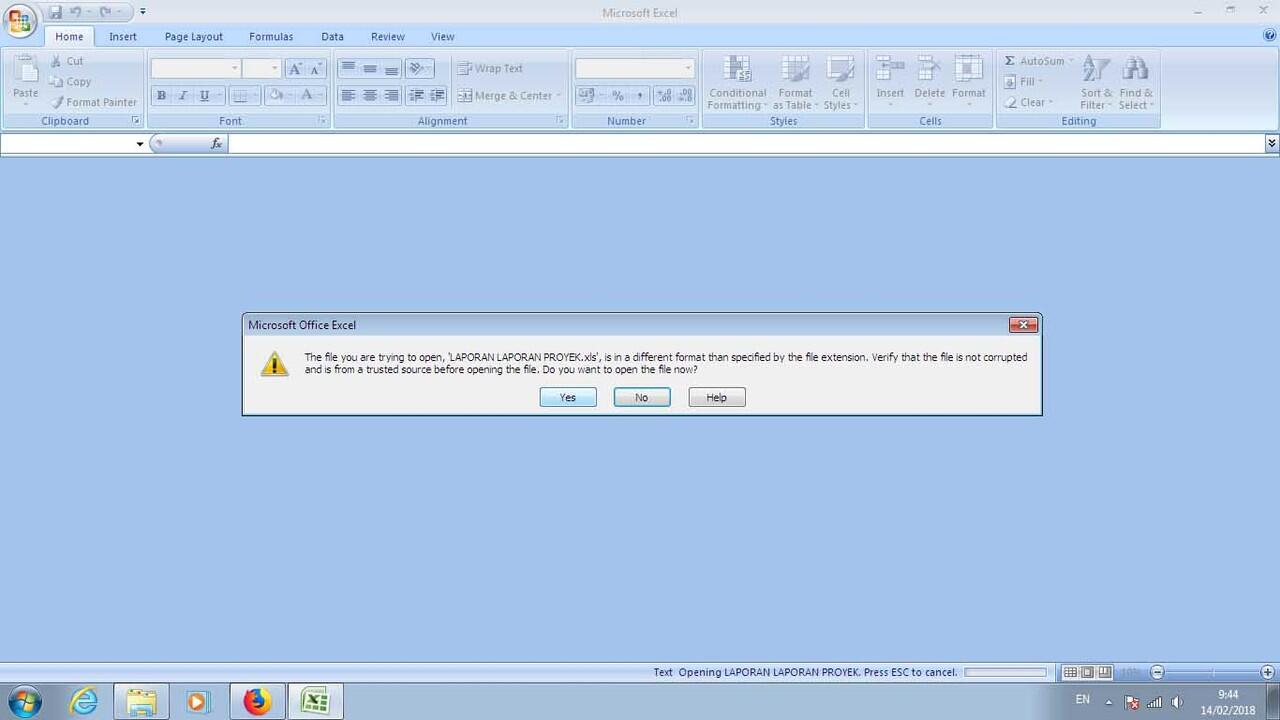Toggle Top Align
1280x720 pixels.
[348, 69]
